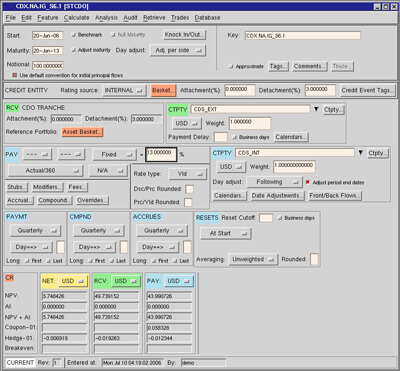Viewport: 400px width, 371px height.
Task: Open the Adj. per side dropdown
Action: [178, 50]
